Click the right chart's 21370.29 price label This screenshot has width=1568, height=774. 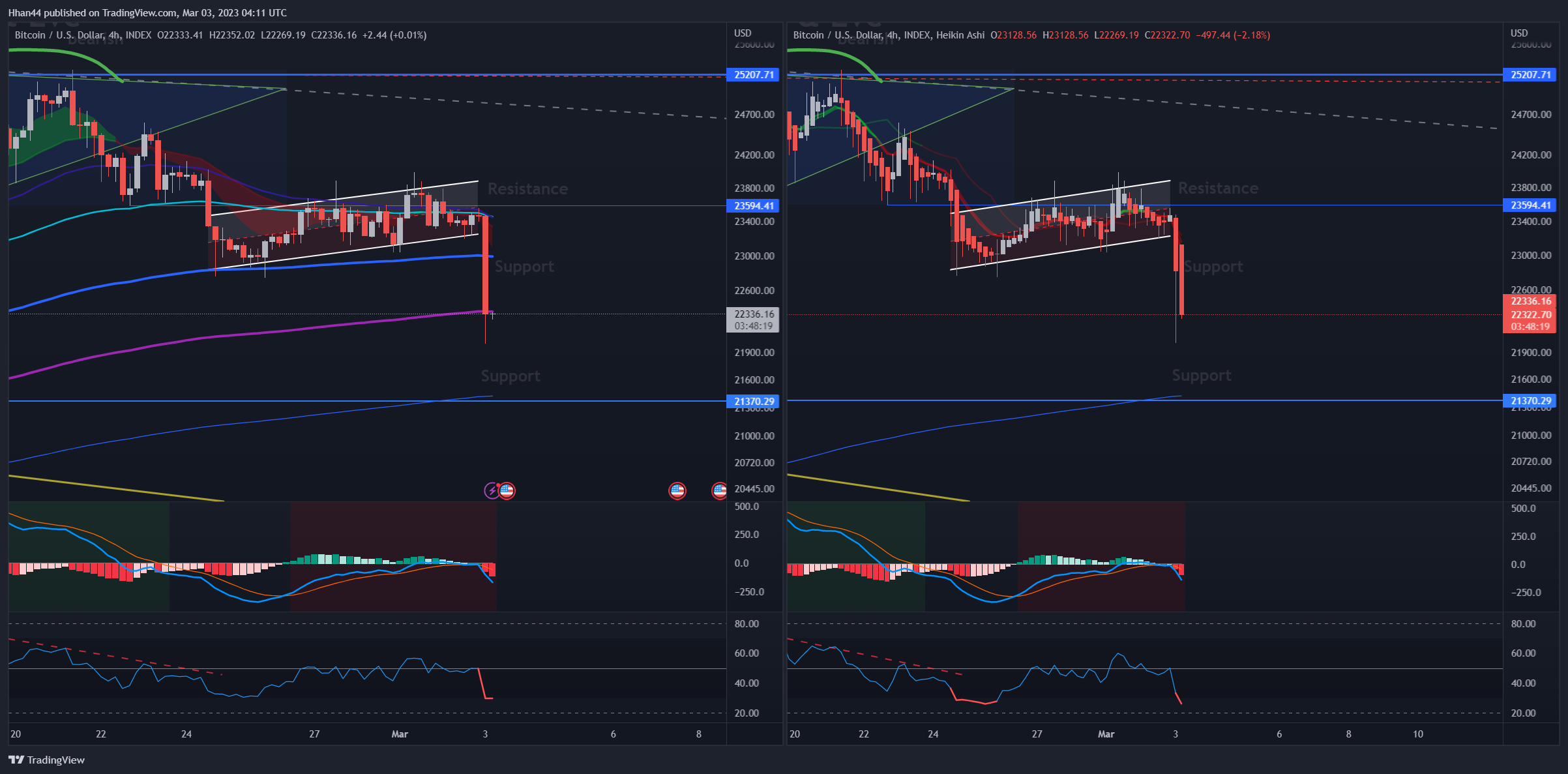(1530, 400)
